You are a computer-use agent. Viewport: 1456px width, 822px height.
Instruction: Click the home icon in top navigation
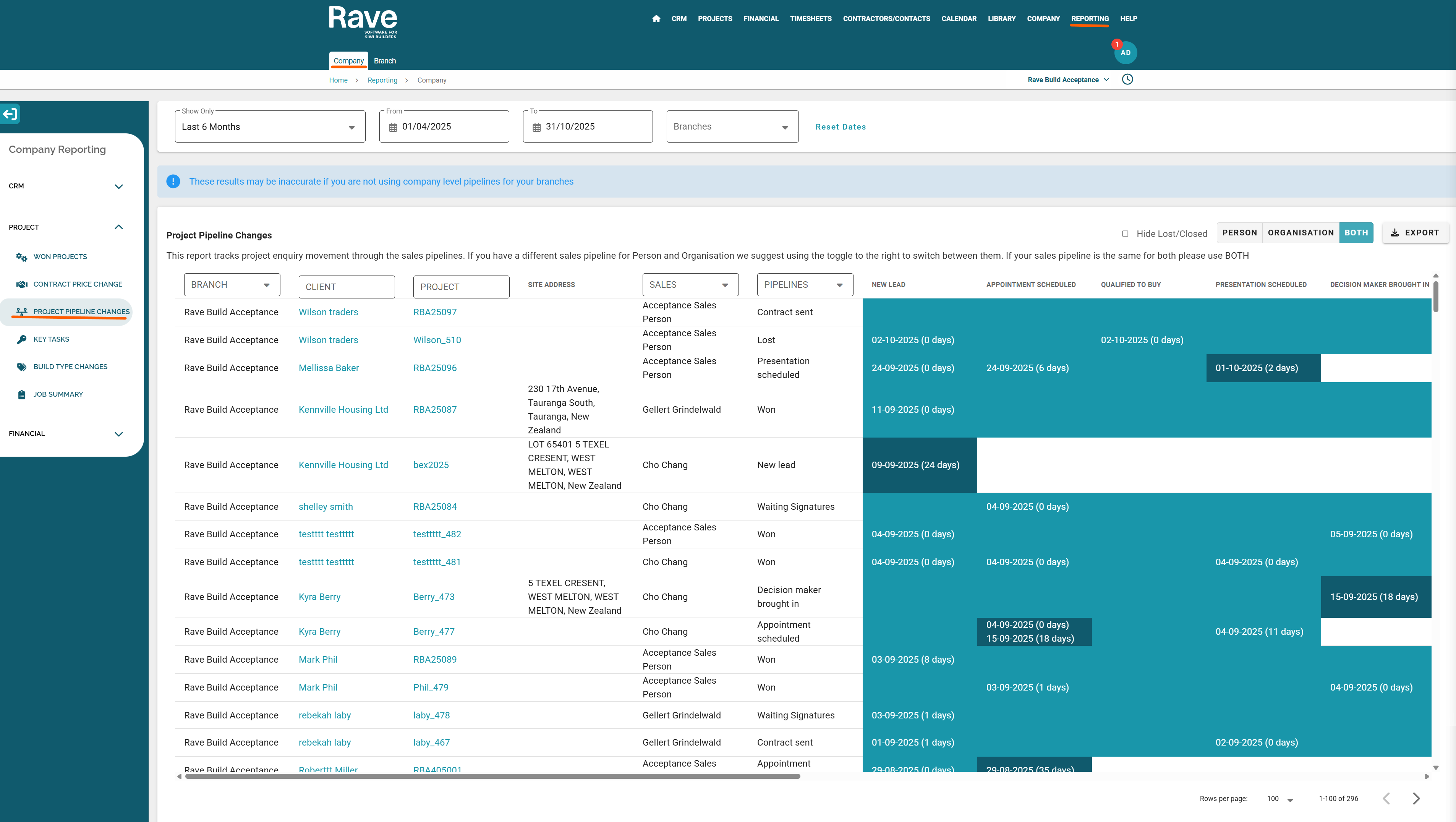click(656, 19)
